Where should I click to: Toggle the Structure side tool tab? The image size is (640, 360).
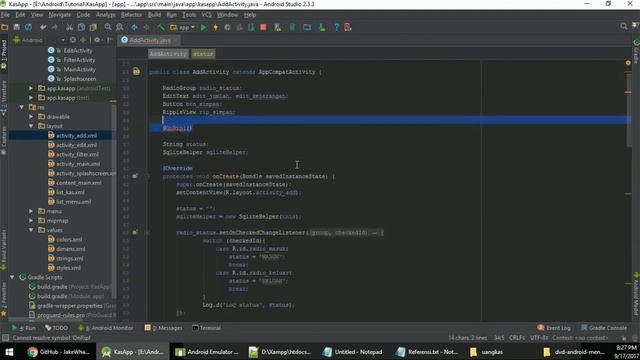pos(4,98)
